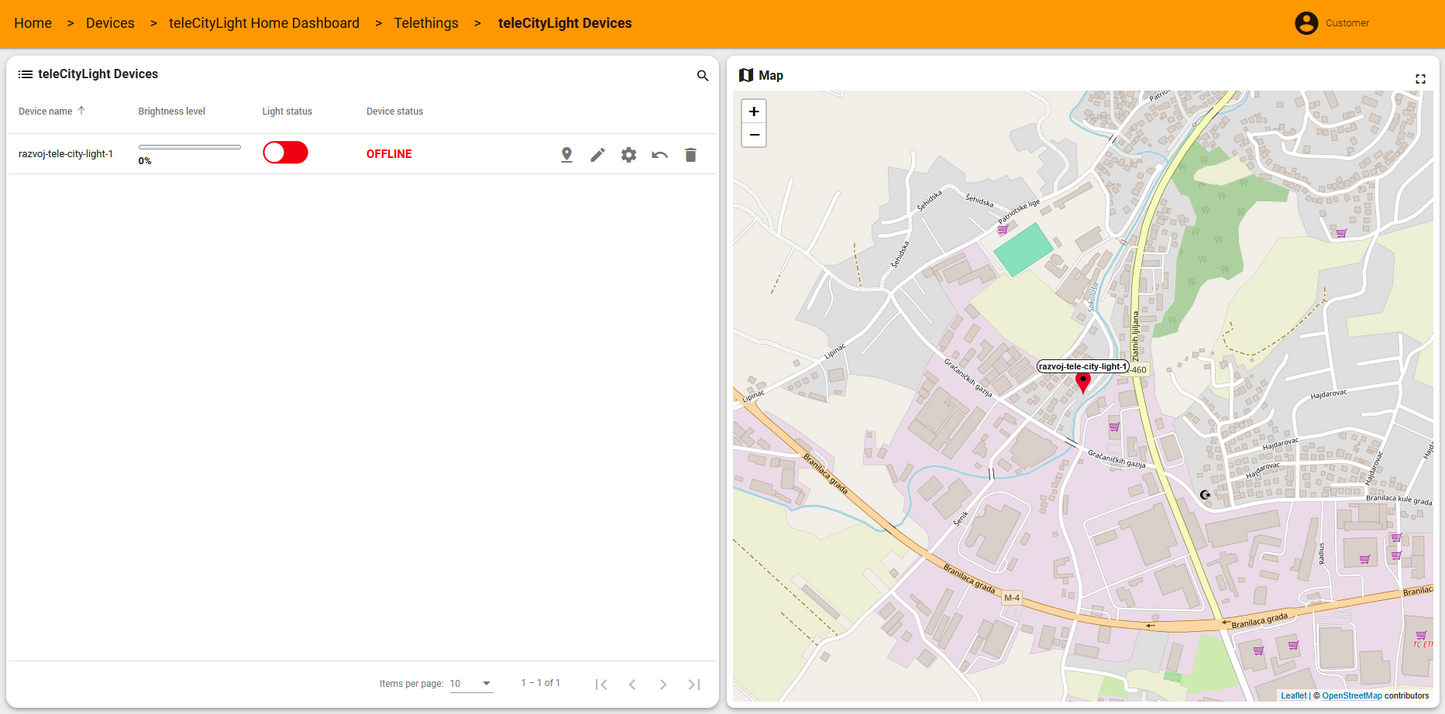Expand map to fullscreen

[1420, 79]
